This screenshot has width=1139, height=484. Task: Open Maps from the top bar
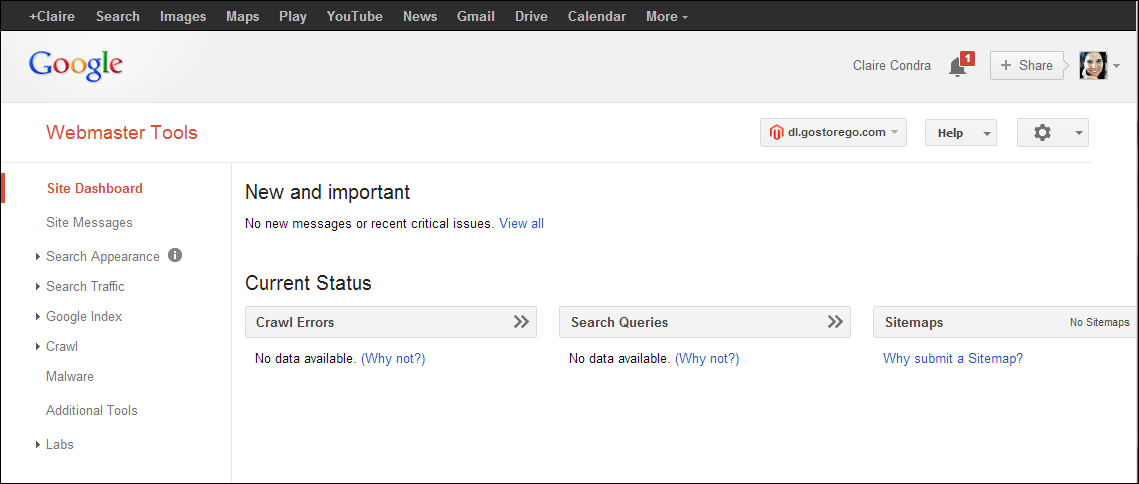pyautogui.click(x=243, y=16)
